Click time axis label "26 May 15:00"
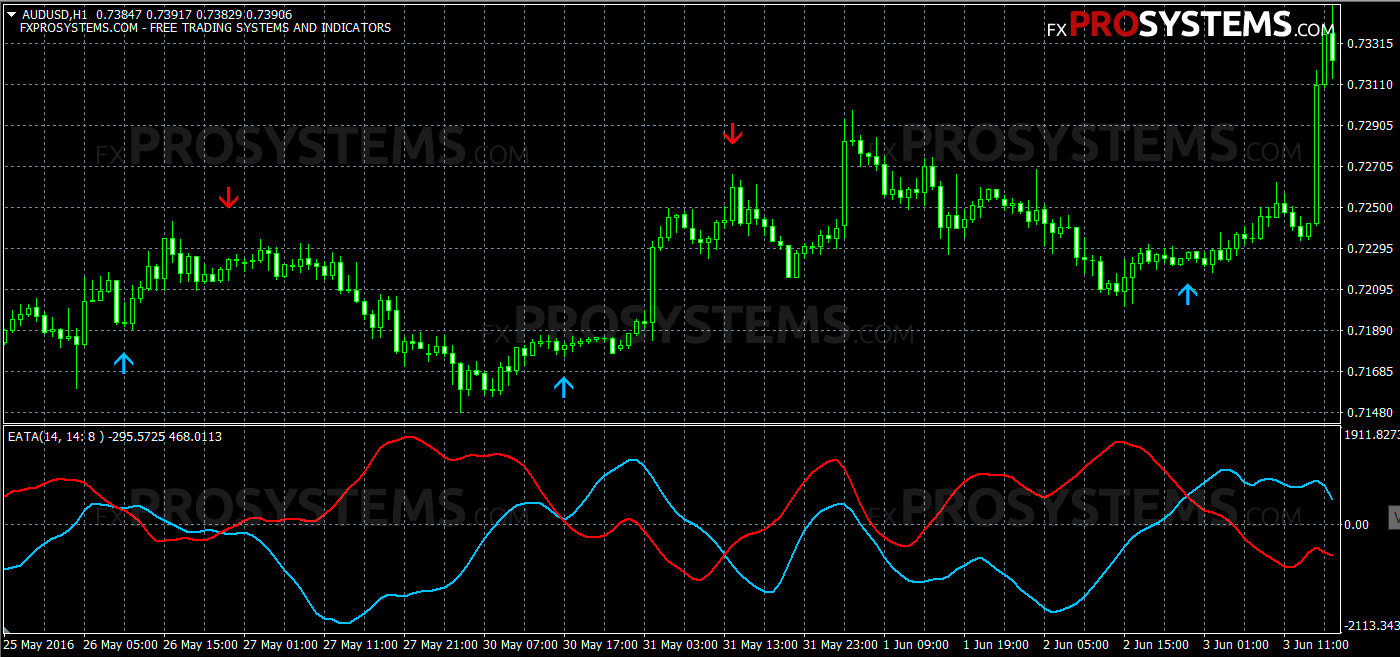Image resolution: width=1400 pixels, height=657 pixels. [x=200, y=644]
